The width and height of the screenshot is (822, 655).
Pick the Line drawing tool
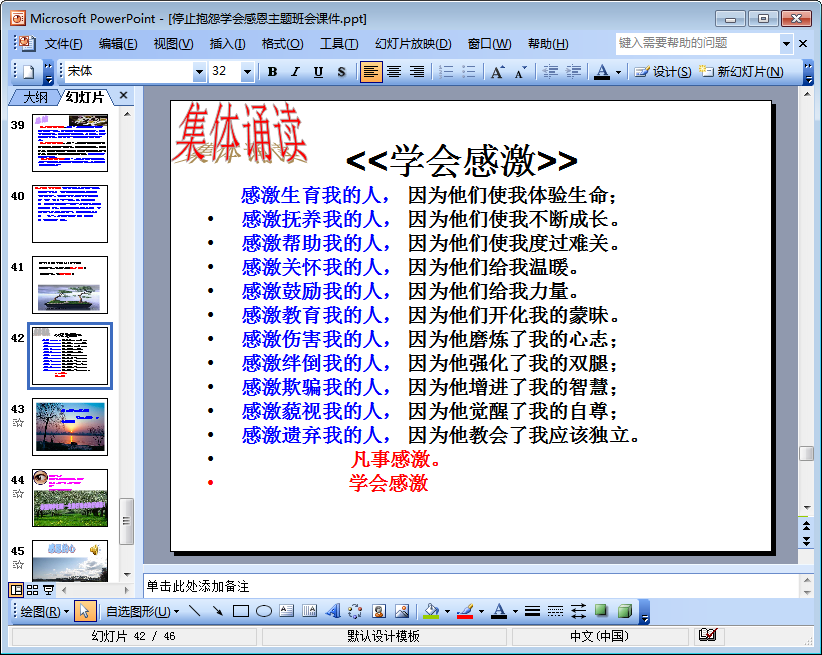pyautogui.click(x=194, y=611)
